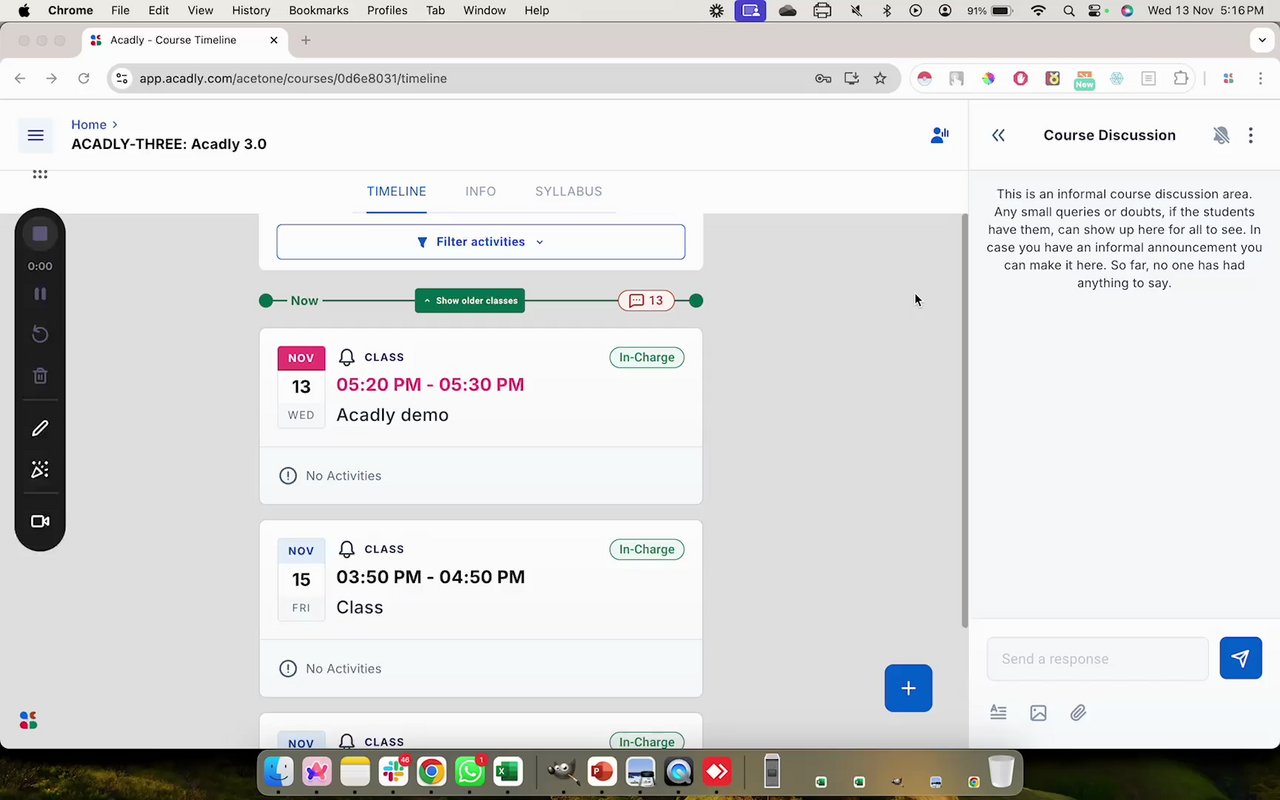This screenshot has width=1280, height=800.
Task: Collapse the Course Discussion panel
Action: [x=998, y=135]
